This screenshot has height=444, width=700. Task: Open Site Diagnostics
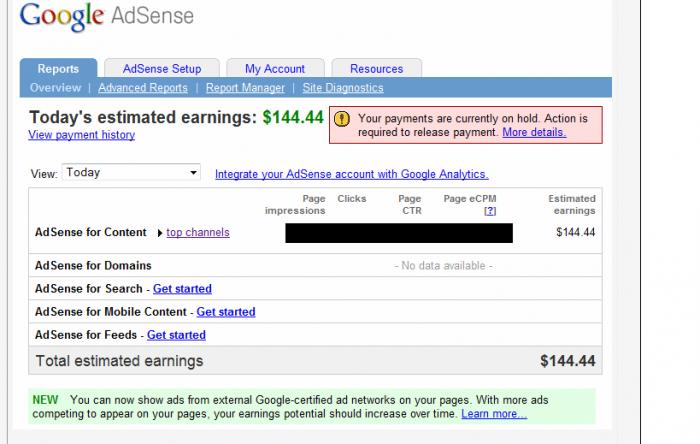click(343, 88)
